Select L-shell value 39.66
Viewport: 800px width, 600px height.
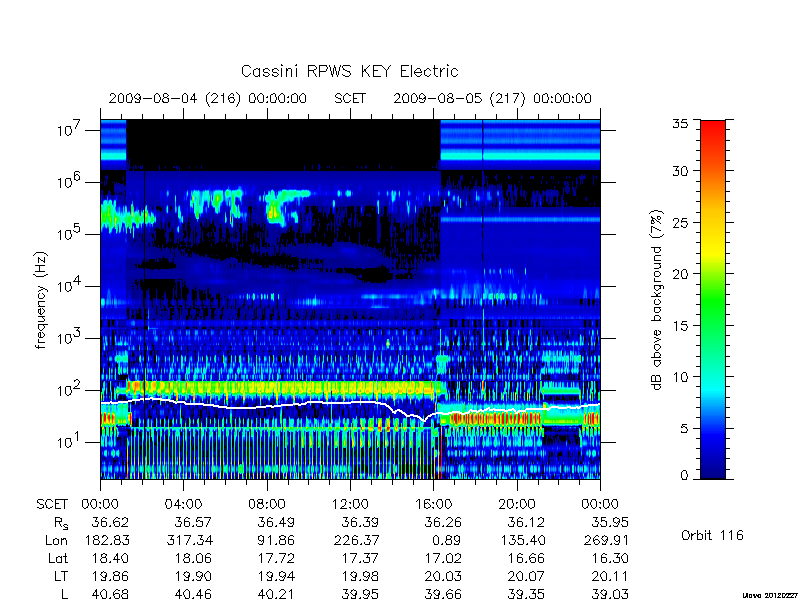(x=443, y=594)
